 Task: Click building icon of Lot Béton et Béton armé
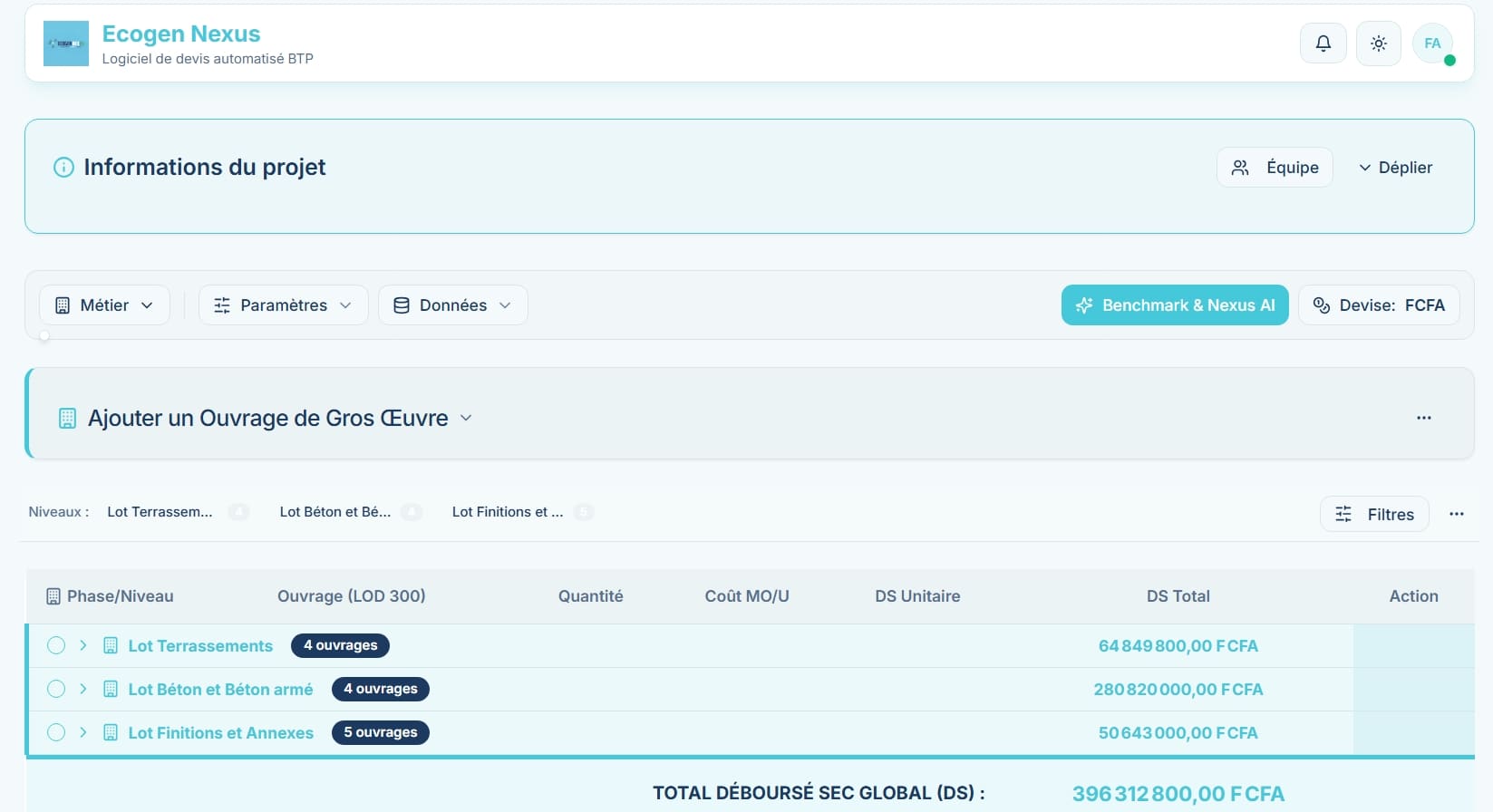[x=111, y=689]
